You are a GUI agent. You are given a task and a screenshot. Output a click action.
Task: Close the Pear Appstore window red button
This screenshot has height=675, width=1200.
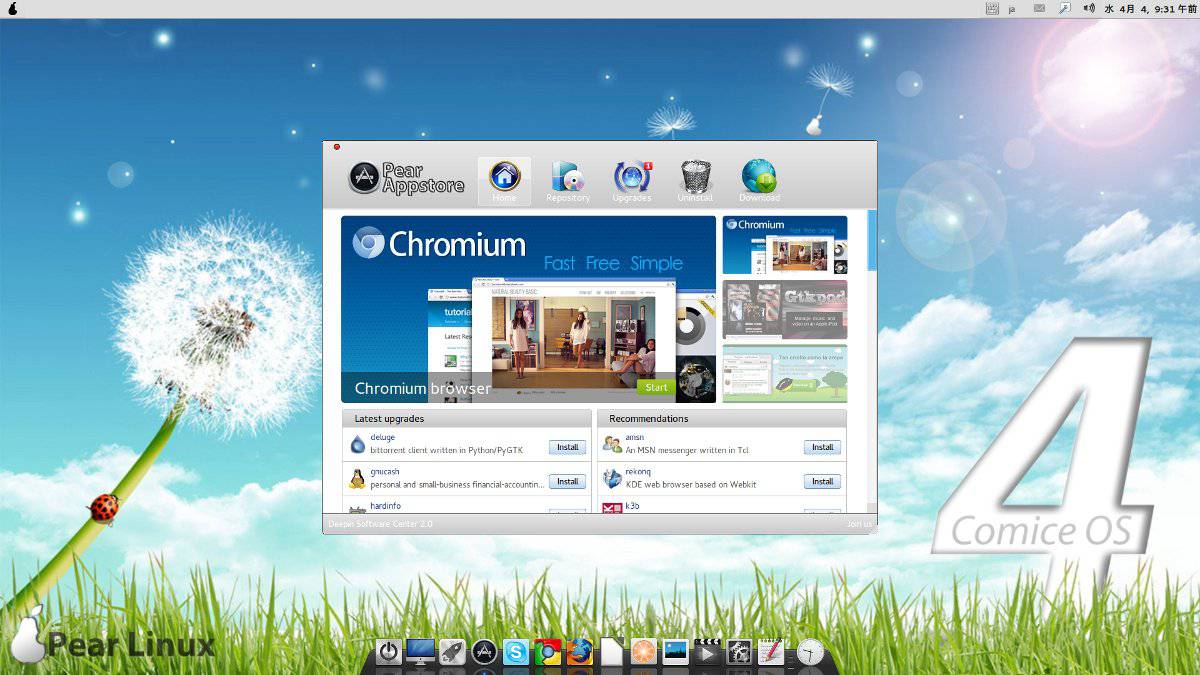click(x=337, y=147)
